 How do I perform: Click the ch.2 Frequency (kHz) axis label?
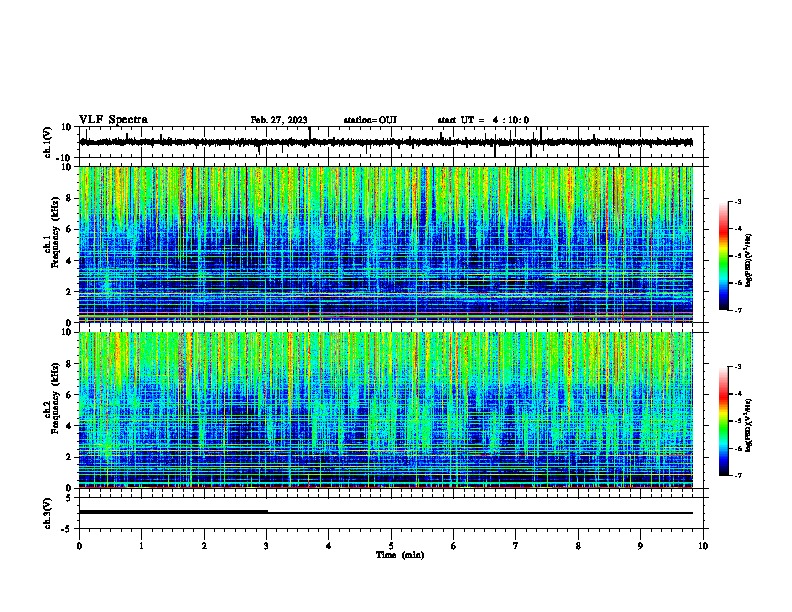point(54,399)
